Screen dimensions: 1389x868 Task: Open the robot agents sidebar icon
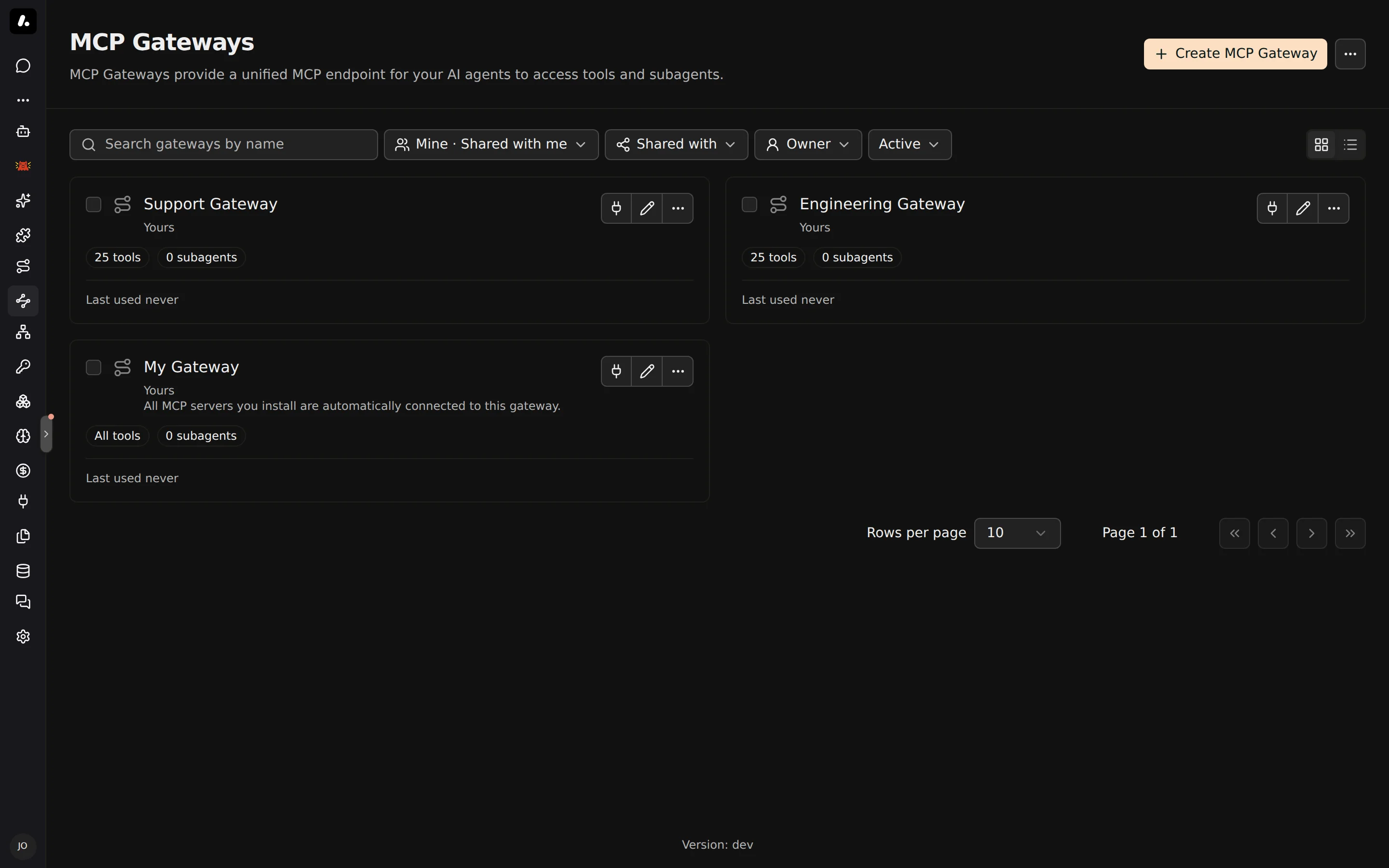(x=23, y=132)
